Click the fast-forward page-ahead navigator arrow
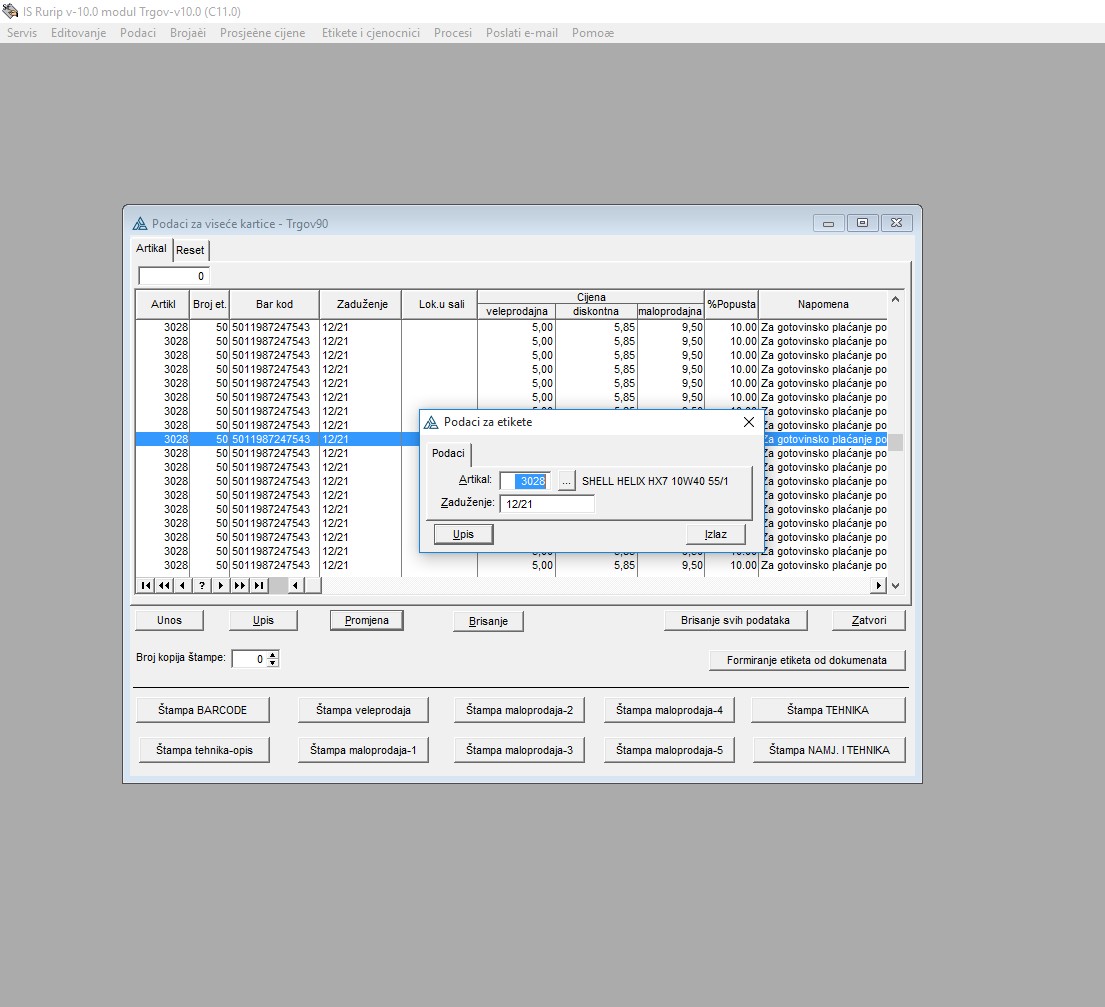Viewport: 1105px width, 1007px height. (x=239, y=585)
